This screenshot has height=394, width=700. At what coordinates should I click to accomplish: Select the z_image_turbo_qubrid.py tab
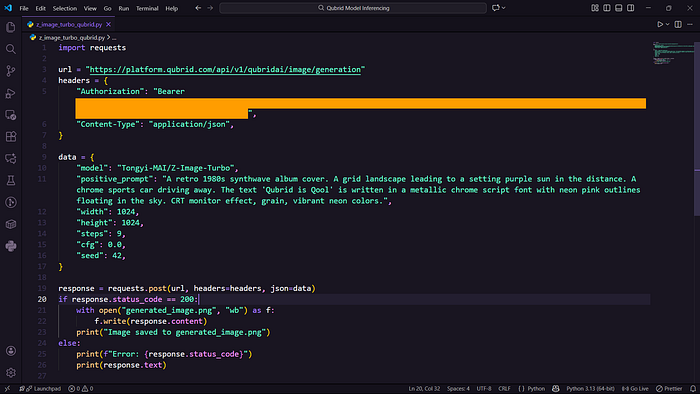click(x=69, y=25)
